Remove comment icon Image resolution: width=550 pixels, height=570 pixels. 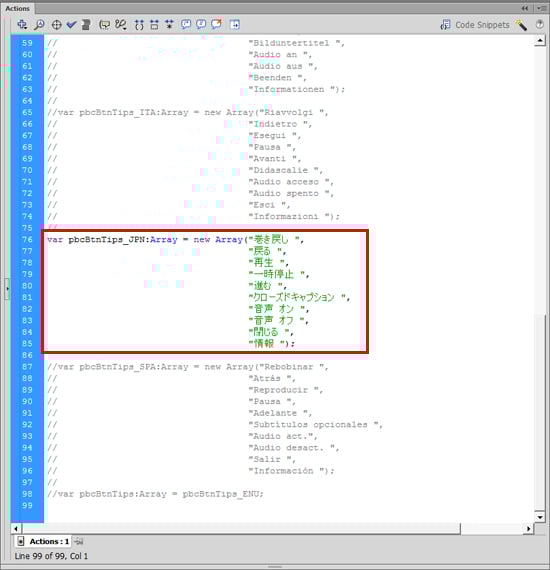tap(217, 25)
